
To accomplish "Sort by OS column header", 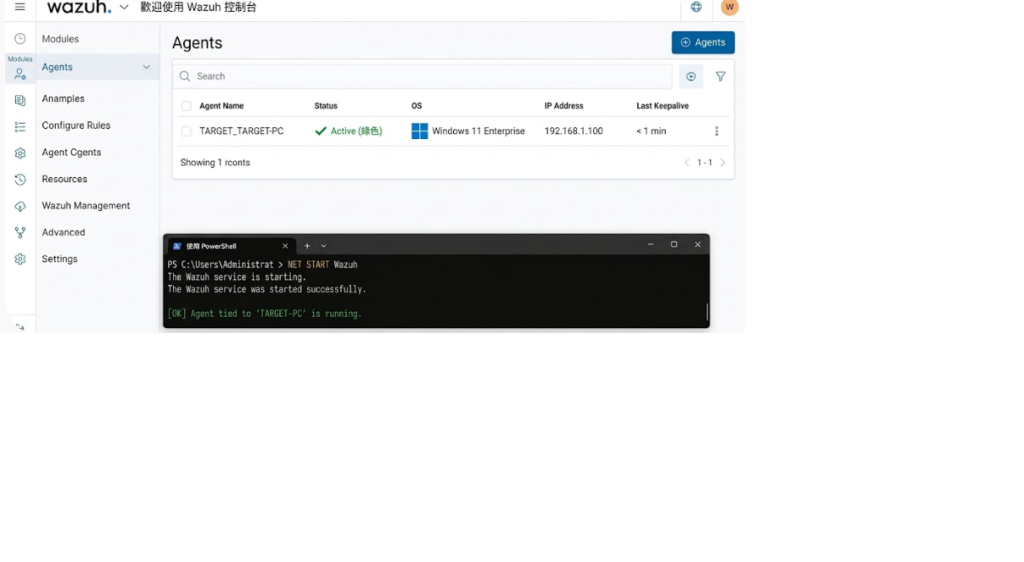I will click(x=417, y=106).
